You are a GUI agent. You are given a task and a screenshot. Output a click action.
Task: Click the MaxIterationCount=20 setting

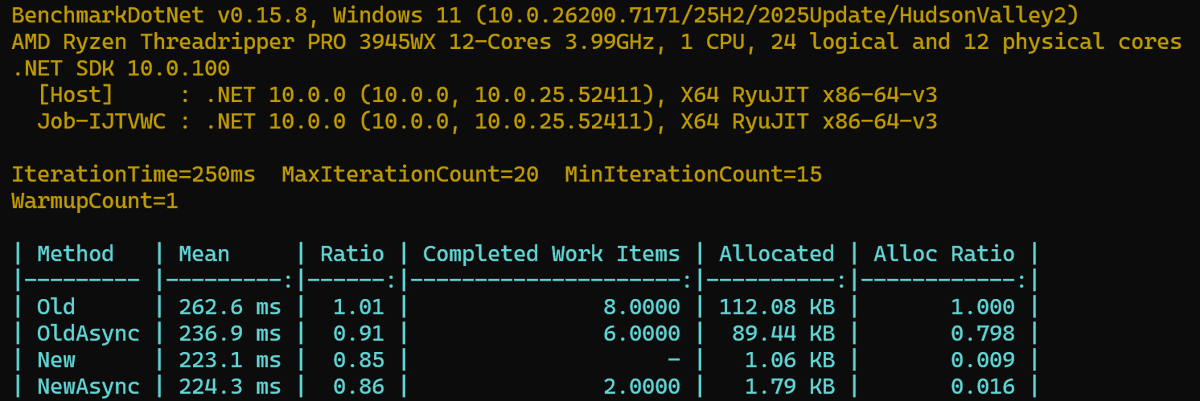pos(410,175)
